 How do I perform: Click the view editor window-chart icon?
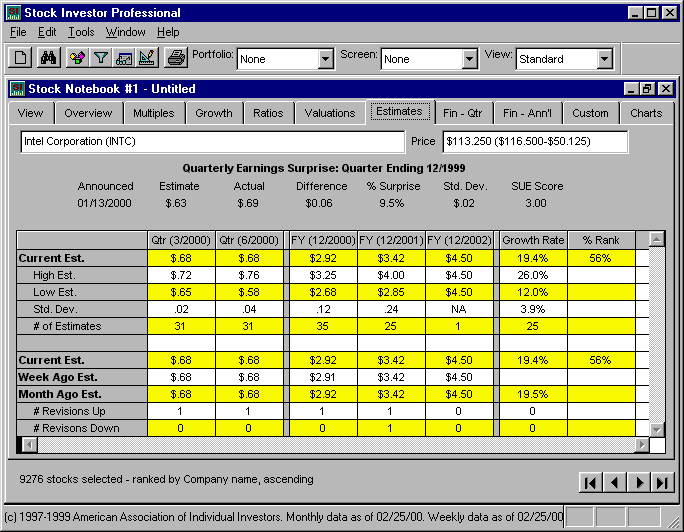coord(124,58)
